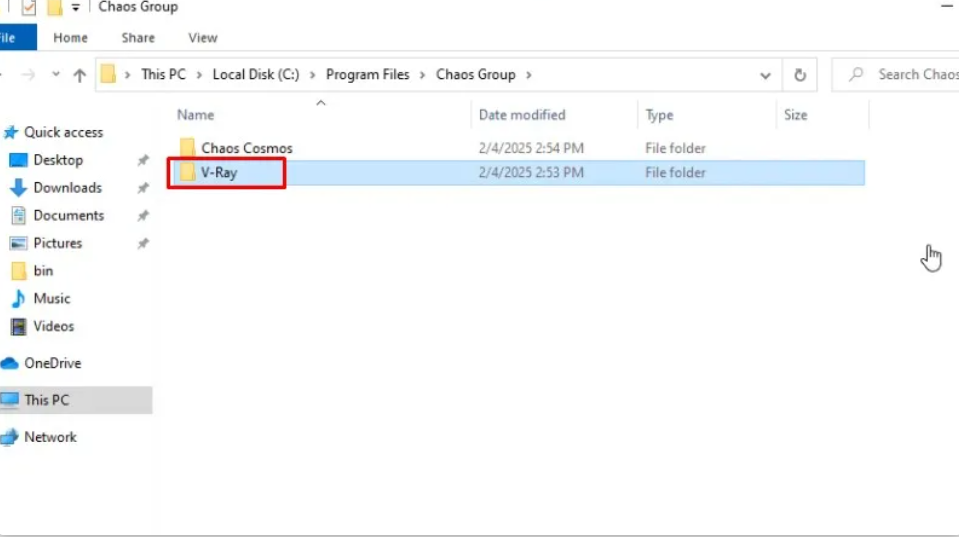The image size is (959, 537).
Task: Click the Chaos Cosmos folder icon
Action: 187,148
